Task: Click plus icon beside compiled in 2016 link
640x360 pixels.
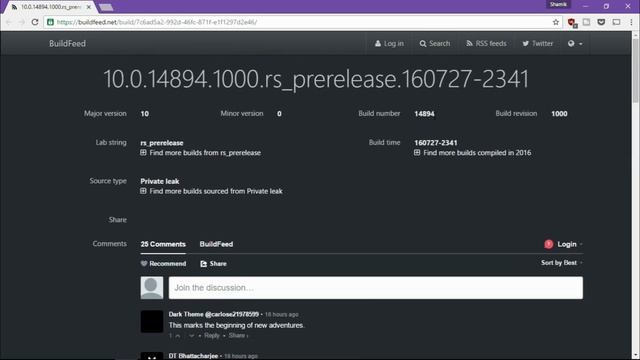Action: [x=417, y=153]
